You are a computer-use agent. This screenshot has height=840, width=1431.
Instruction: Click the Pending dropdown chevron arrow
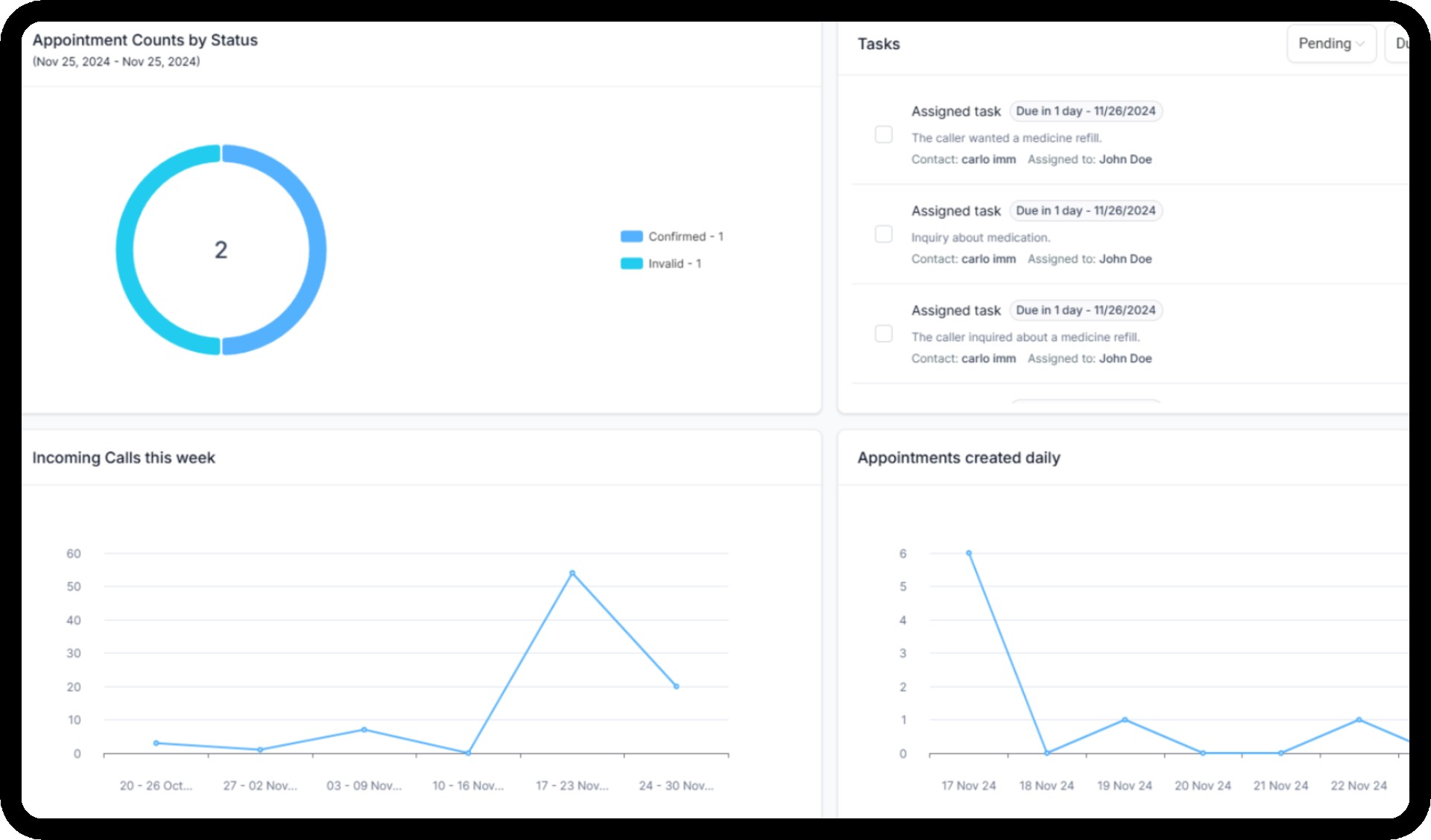click(1360, 44)
